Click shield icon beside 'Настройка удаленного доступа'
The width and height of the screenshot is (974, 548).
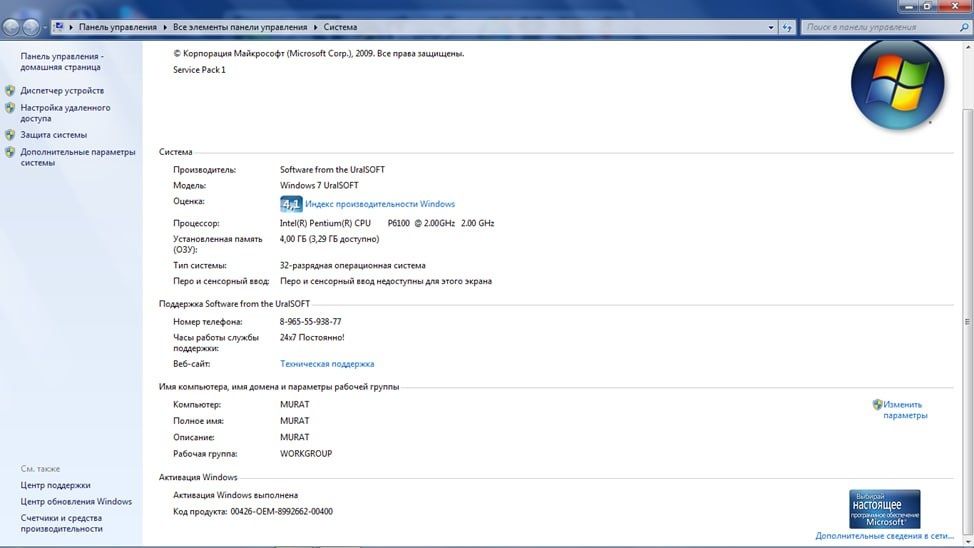pos(10,107)
